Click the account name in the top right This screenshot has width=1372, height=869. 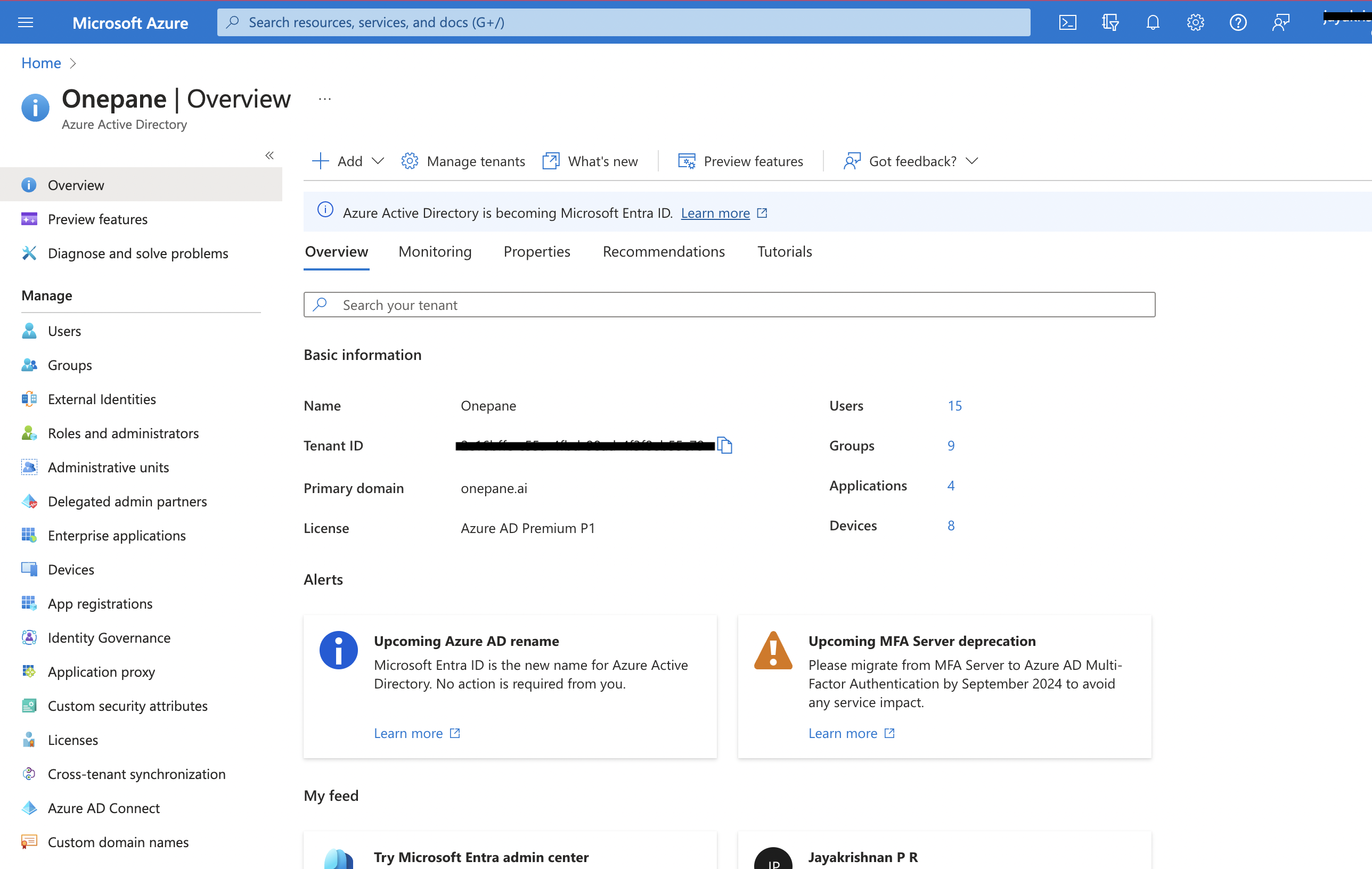1347,18
